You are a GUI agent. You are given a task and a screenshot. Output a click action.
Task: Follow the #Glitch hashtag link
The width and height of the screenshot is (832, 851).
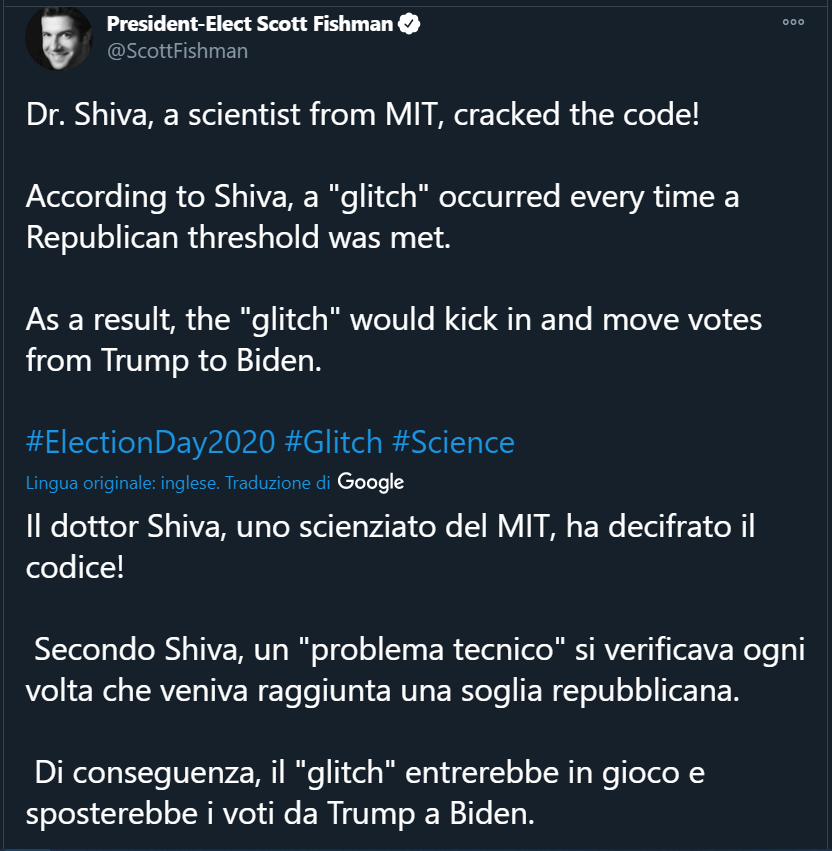point(333,442)
